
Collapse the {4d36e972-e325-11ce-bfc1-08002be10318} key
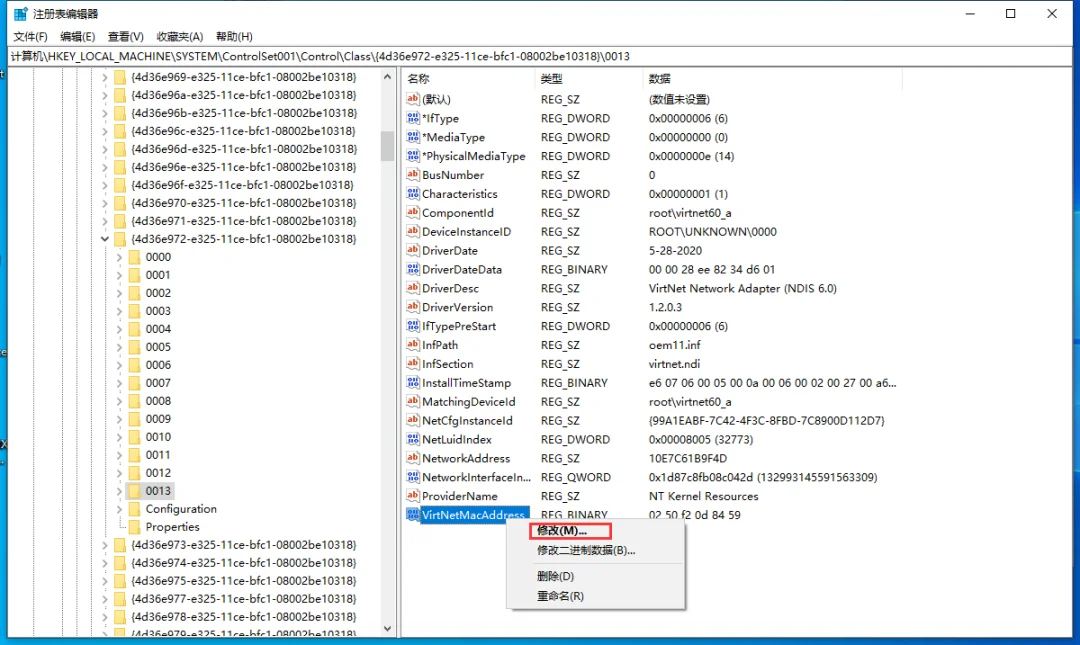(105, 239)
